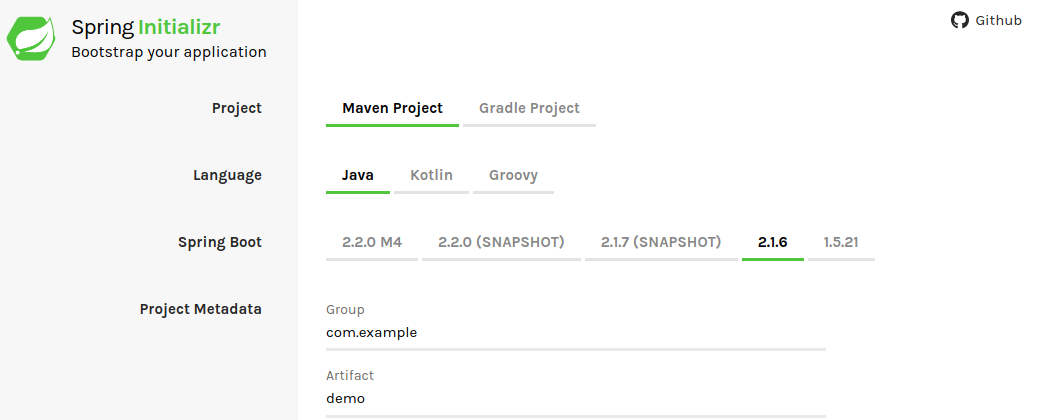This screenshot has height=420, width=1044.
Task: Select Spring Boot 2.2.0 (SNAPSHOT)
Action: pos(501,242)
